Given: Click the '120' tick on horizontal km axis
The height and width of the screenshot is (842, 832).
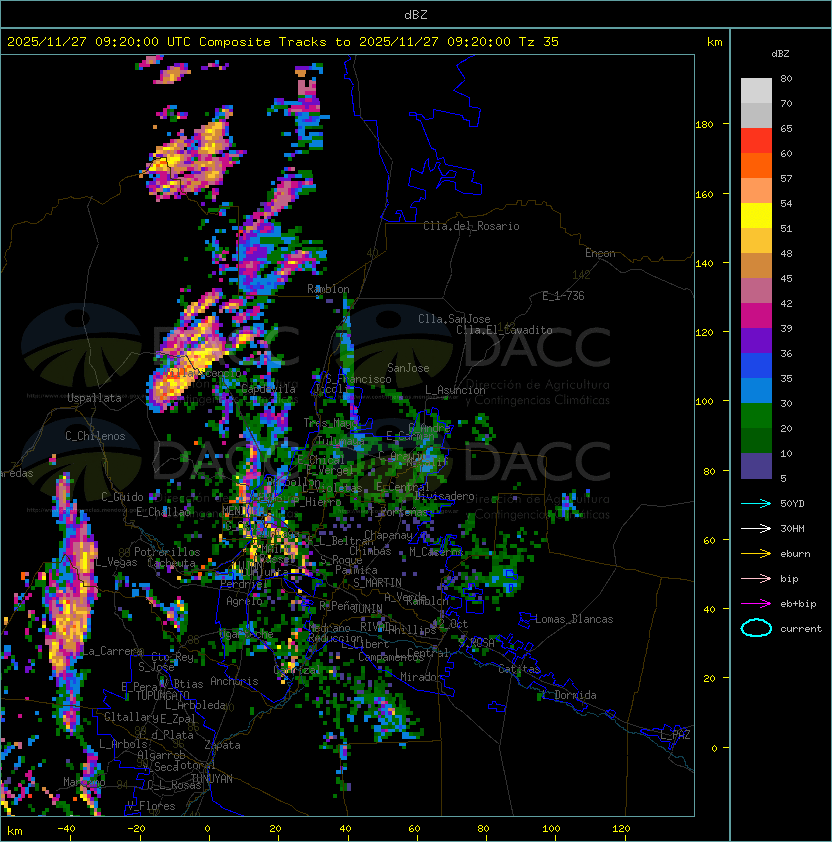Looking at the screenshot, I should pyautogui.click(x=621, y=829).
